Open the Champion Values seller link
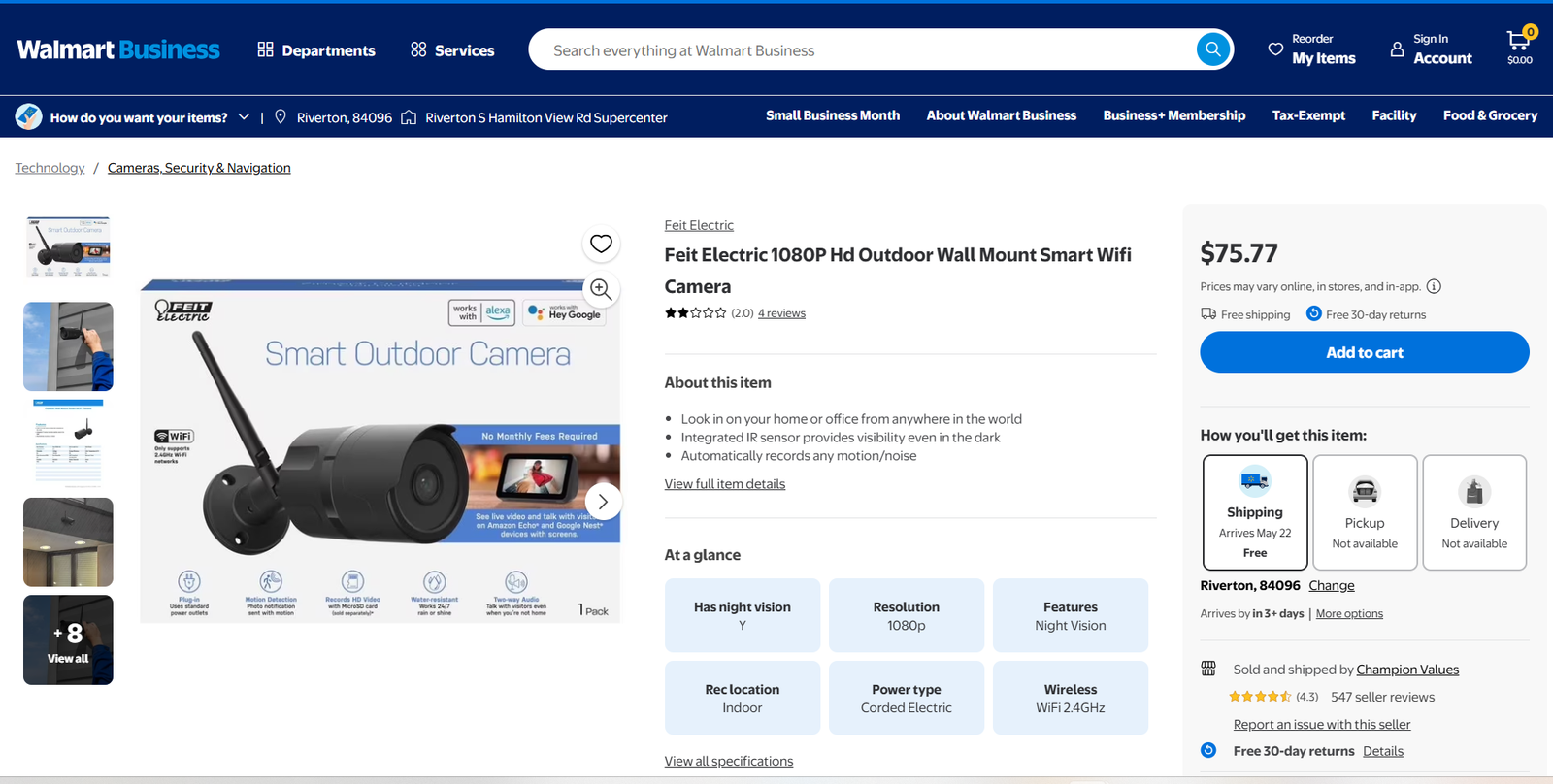 tap(1407, 670)
